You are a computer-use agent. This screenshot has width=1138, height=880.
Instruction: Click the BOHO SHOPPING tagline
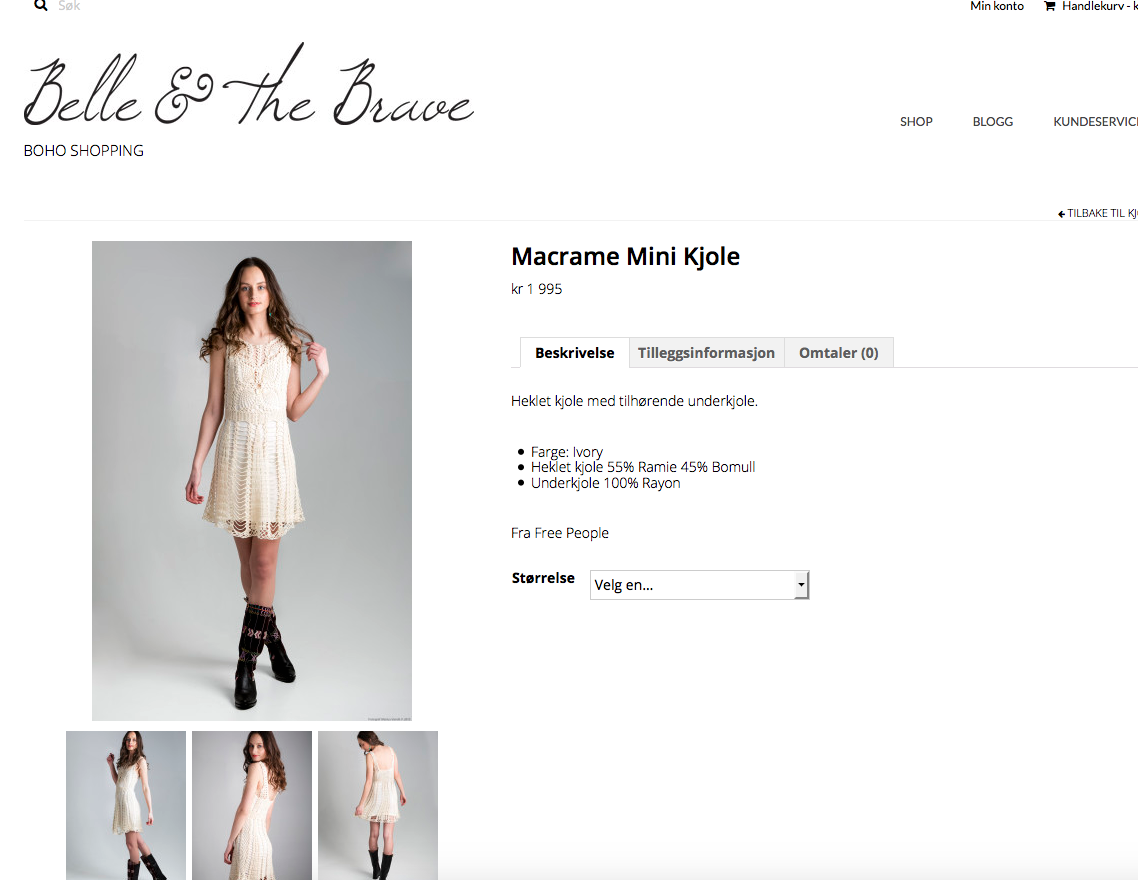coord(84,151)
